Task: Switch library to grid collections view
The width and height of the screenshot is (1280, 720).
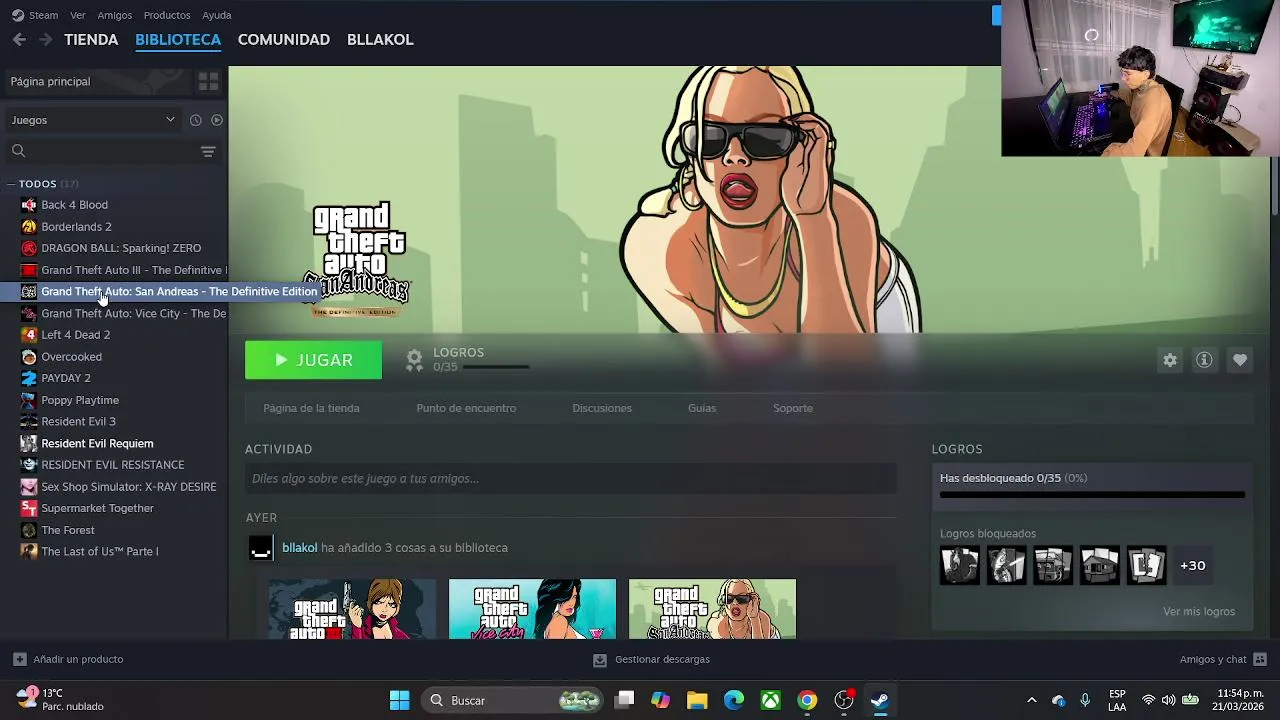Action: coord(208,81)
